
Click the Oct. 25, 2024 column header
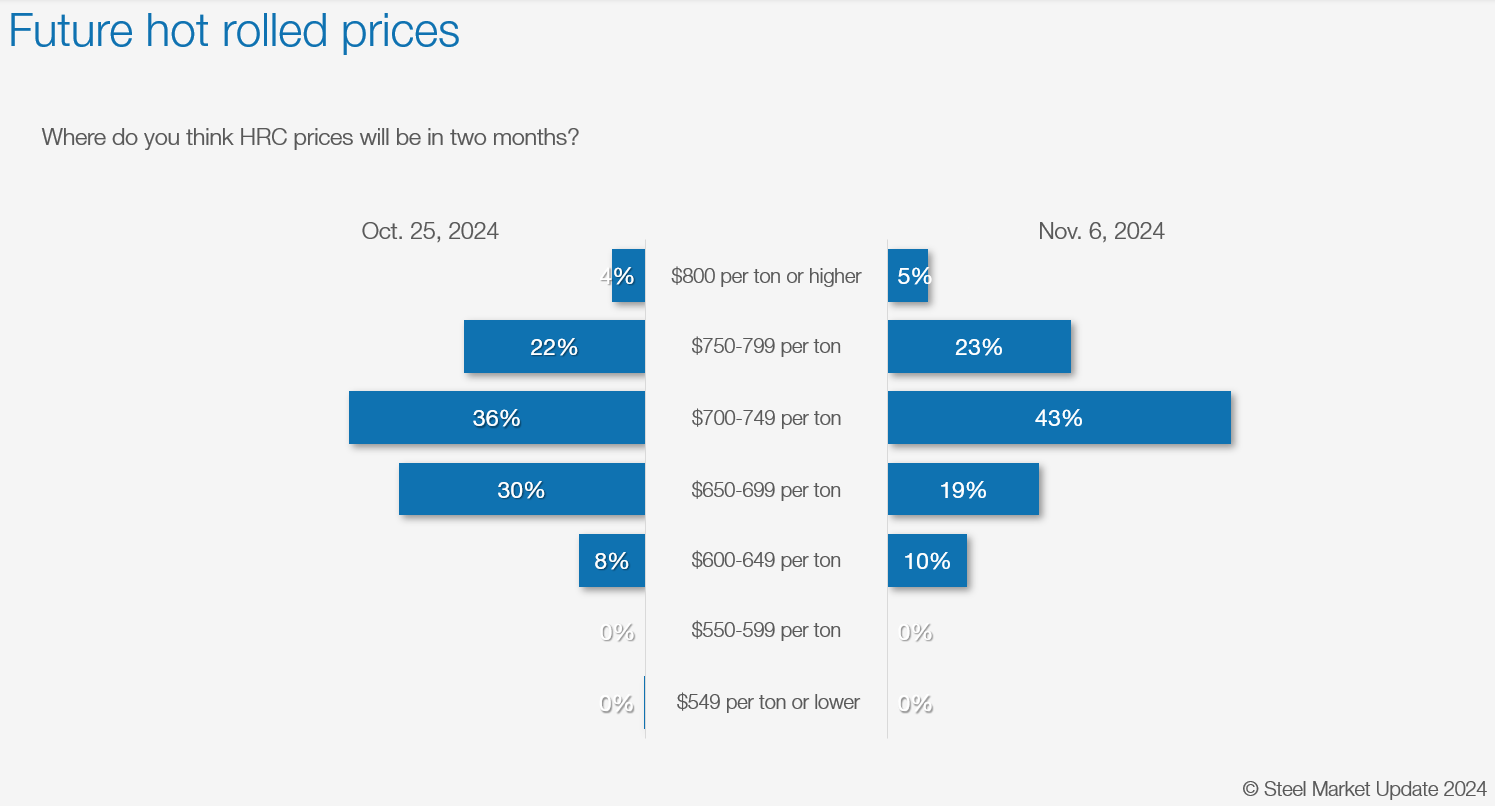[430, 231]
